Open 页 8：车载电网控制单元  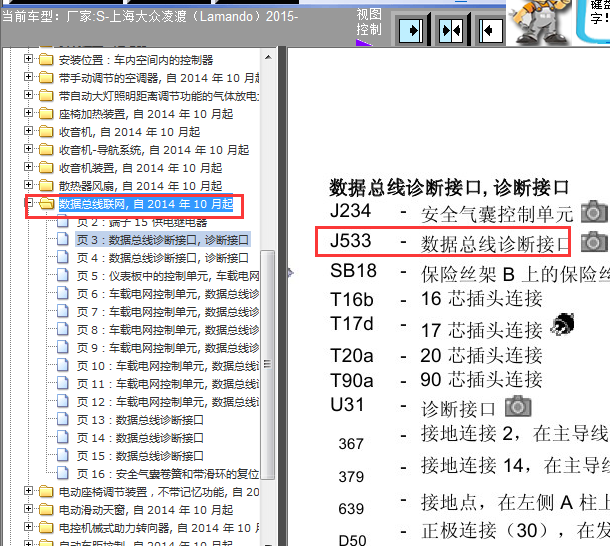tap(168, 330)
